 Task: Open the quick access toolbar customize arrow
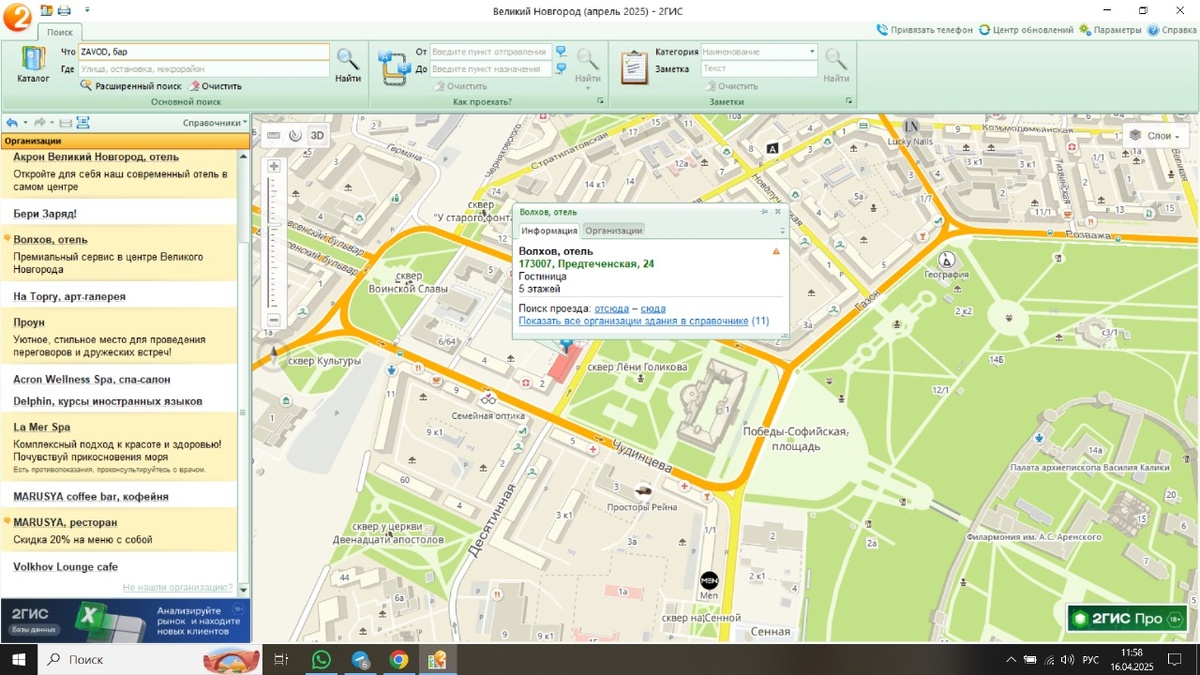coord(87,10)
